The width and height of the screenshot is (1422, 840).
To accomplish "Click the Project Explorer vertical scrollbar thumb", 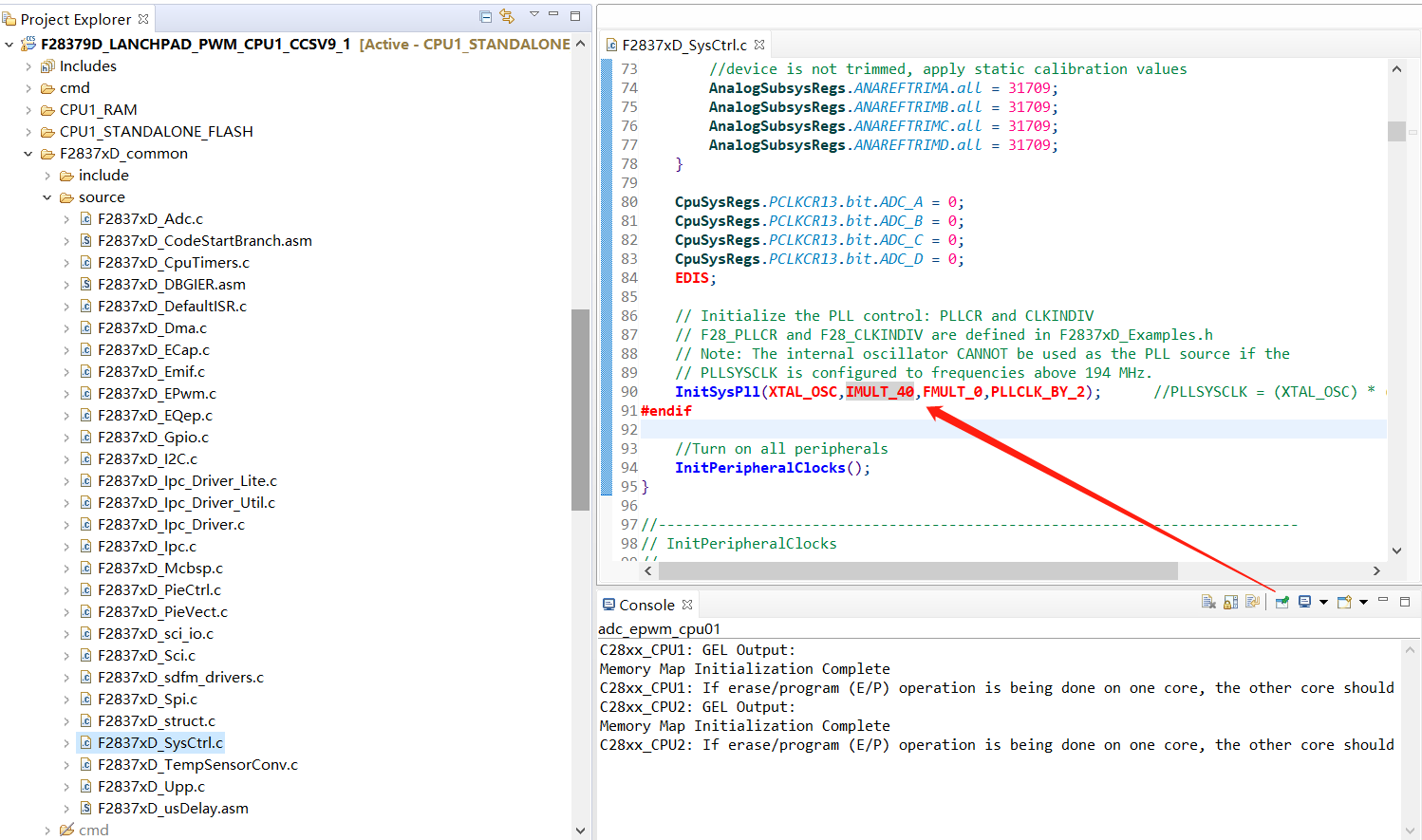I will (x=580, y=410).
